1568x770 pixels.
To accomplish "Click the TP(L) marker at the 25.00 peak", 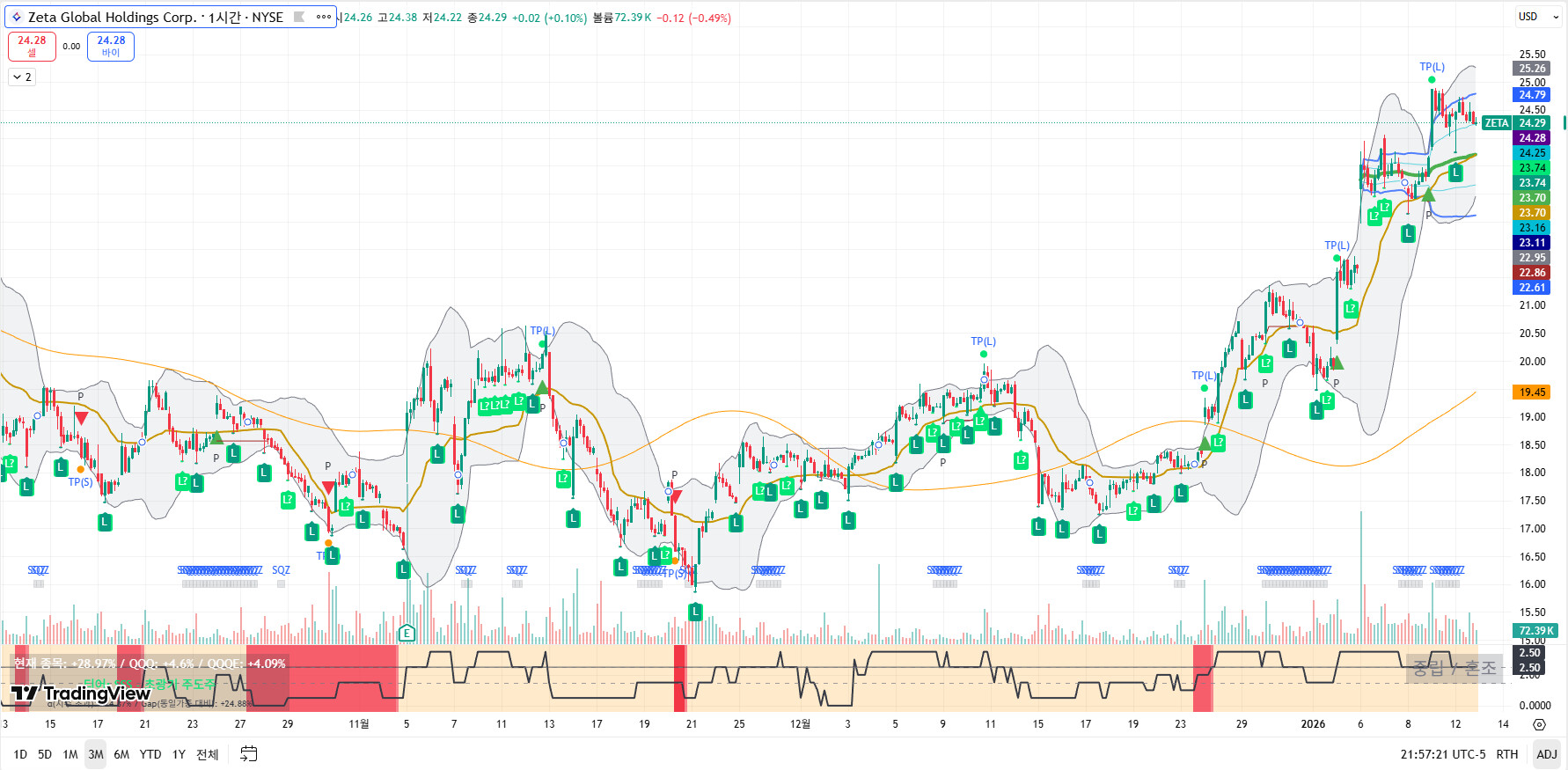I will [x=1432, y=67].
